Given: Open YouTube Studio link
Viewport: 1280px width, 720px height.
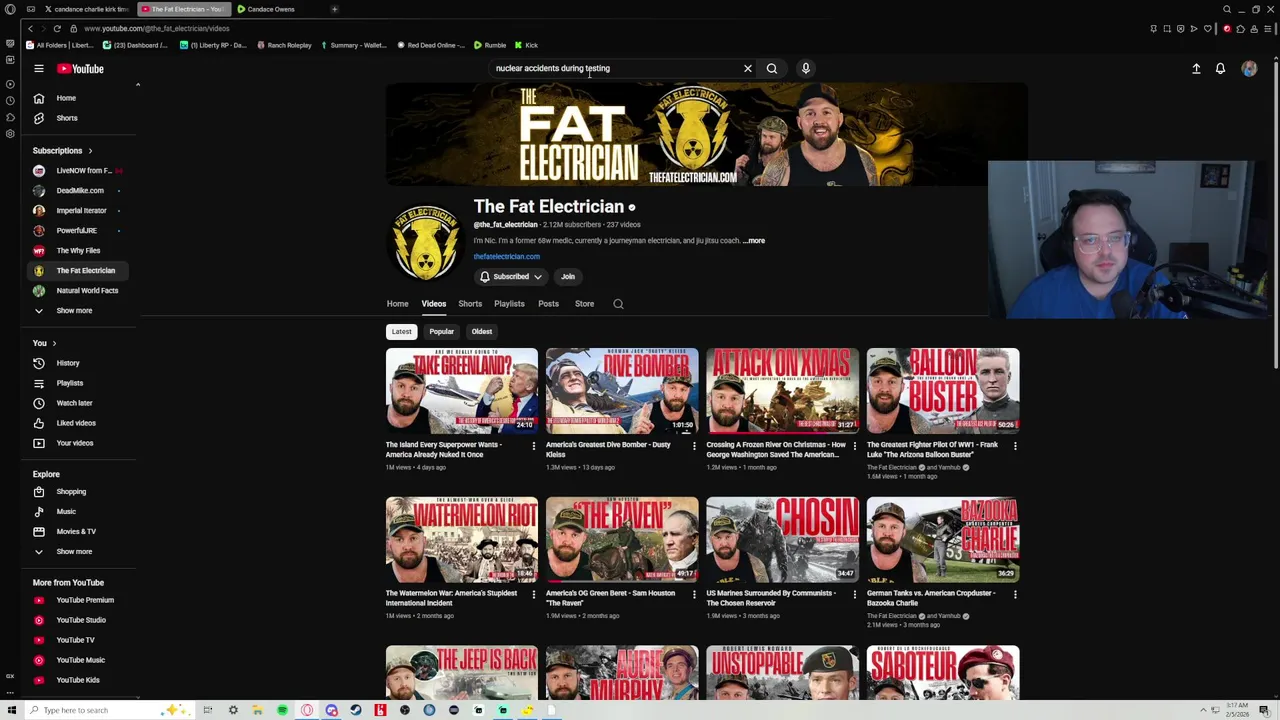Looking at the screenshot, I should coord(80,620).
